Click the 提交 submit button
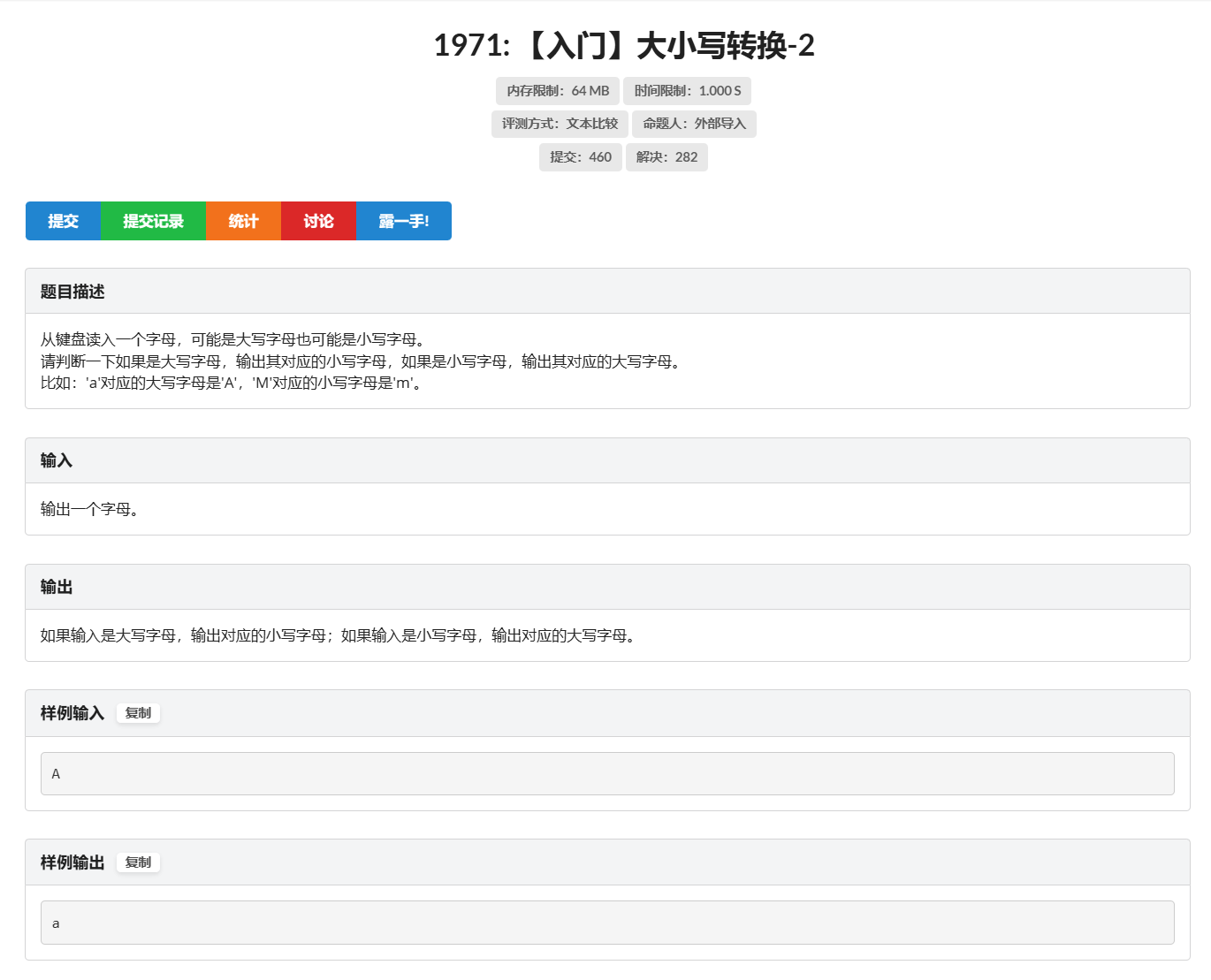 point(63,221)
